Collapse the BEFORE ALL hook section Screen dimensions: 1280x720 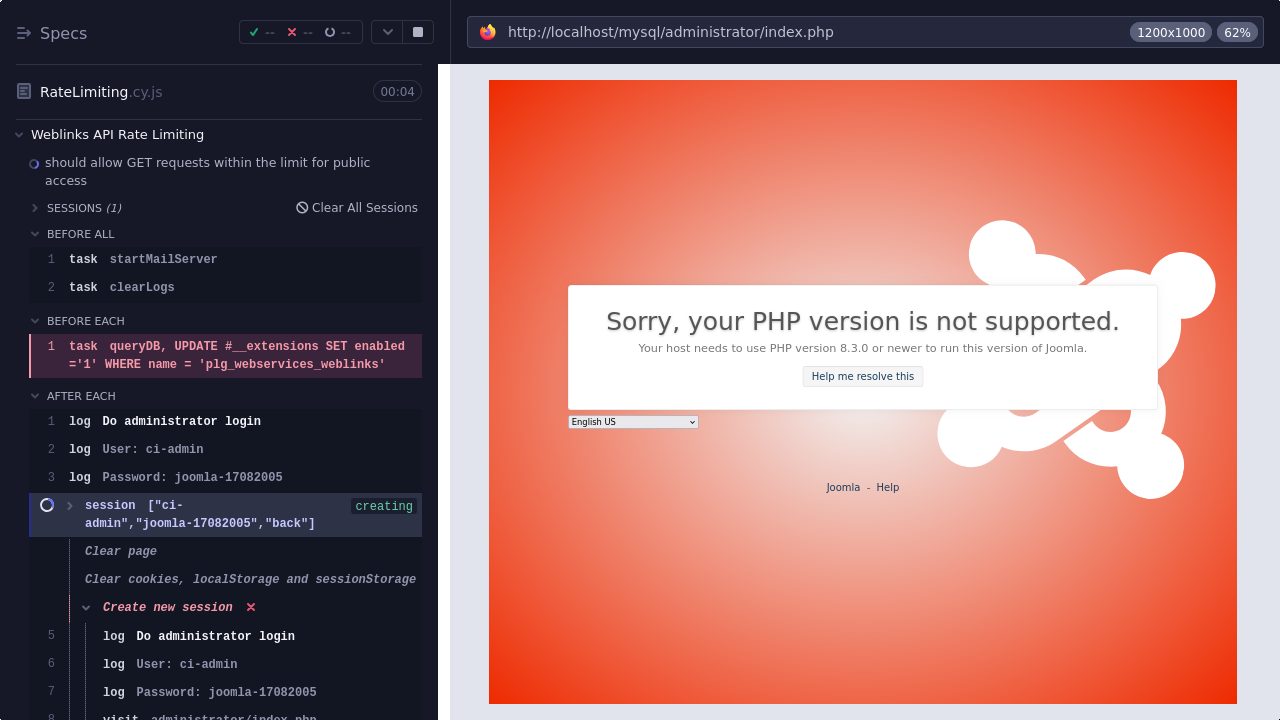coord(35,234)
